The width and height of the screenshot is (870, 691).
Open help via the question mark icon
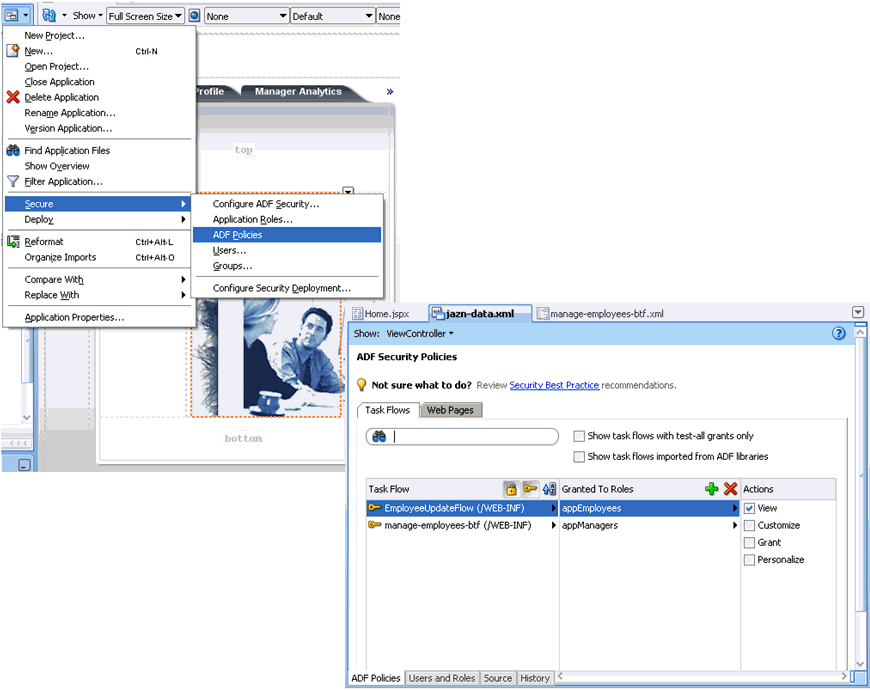click(x=838, y=333)
